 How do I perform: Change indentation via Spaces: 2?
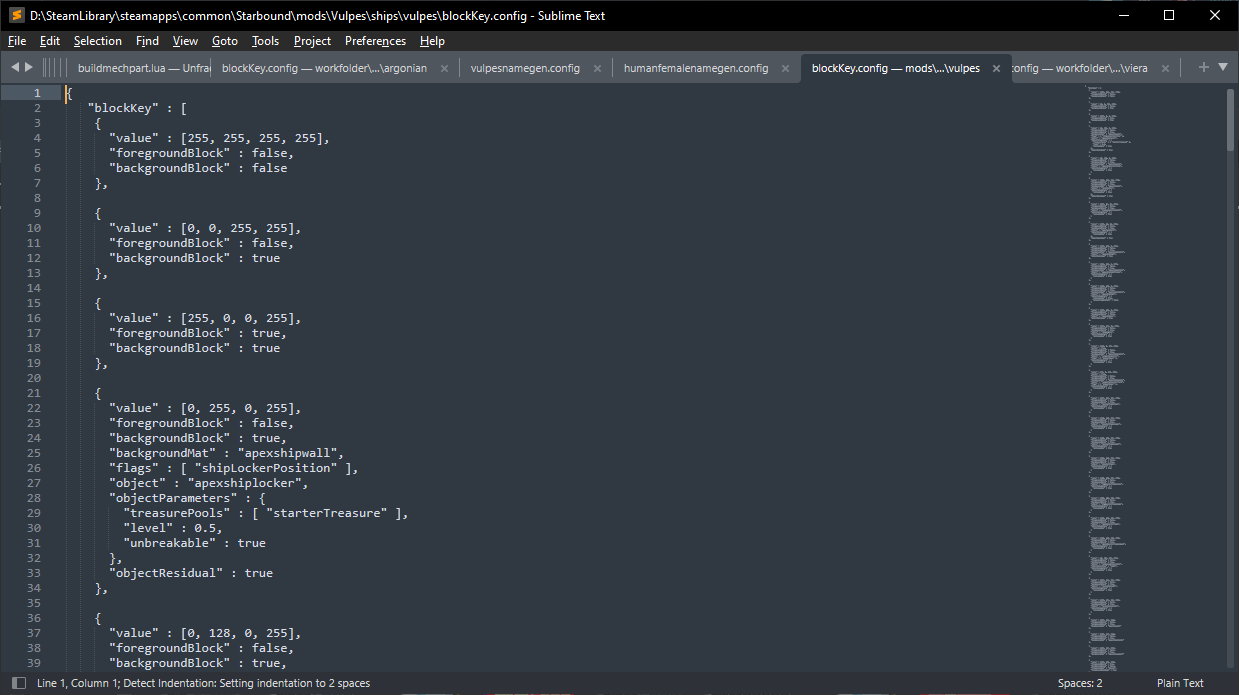1080,683
